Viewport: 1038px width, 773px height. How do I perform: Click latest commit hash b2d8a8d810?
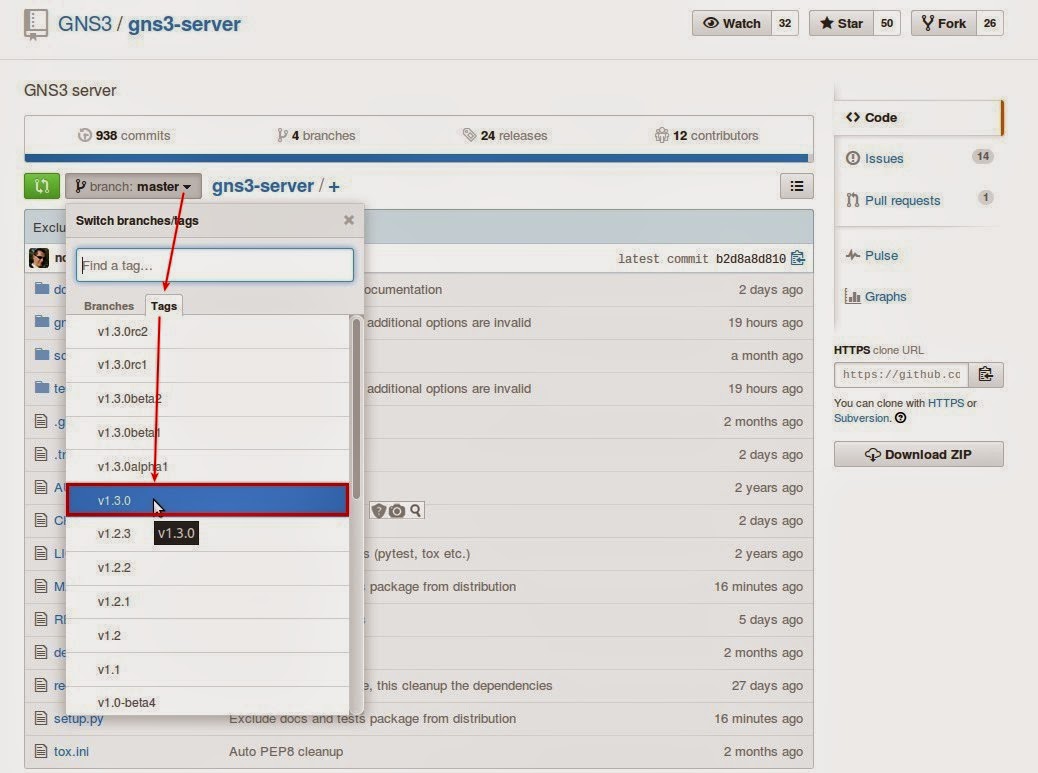pyautogui.click(x=751, y=259)
